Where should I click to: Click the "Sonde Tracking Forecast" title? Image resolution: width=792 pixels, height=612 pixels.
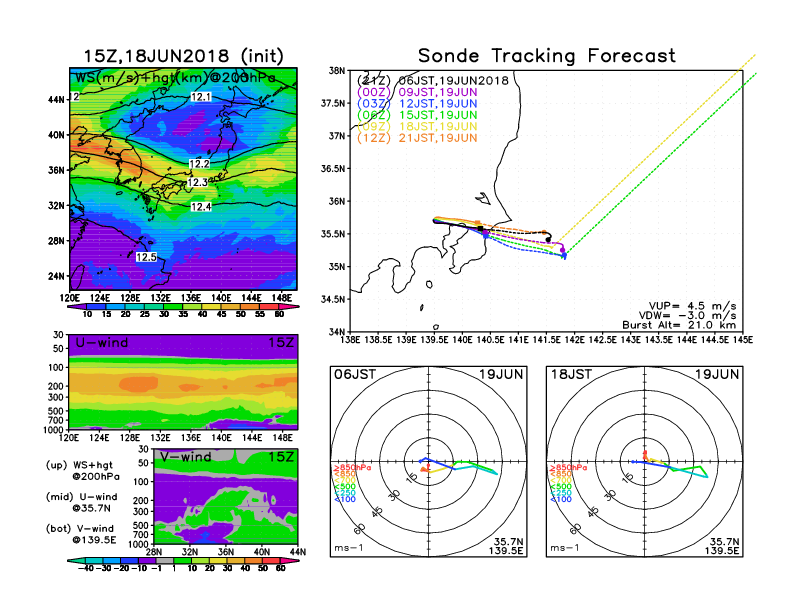pos(547,56)
